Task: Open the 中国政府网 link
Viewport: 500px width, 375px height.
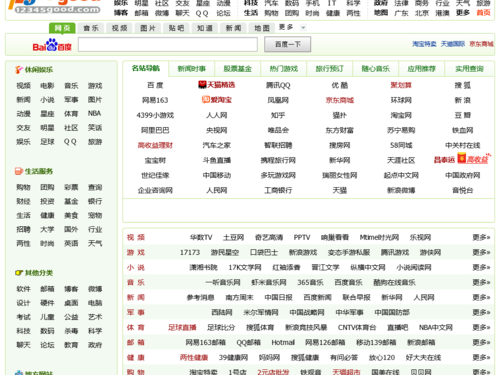Action: click(x=463, y=175)
